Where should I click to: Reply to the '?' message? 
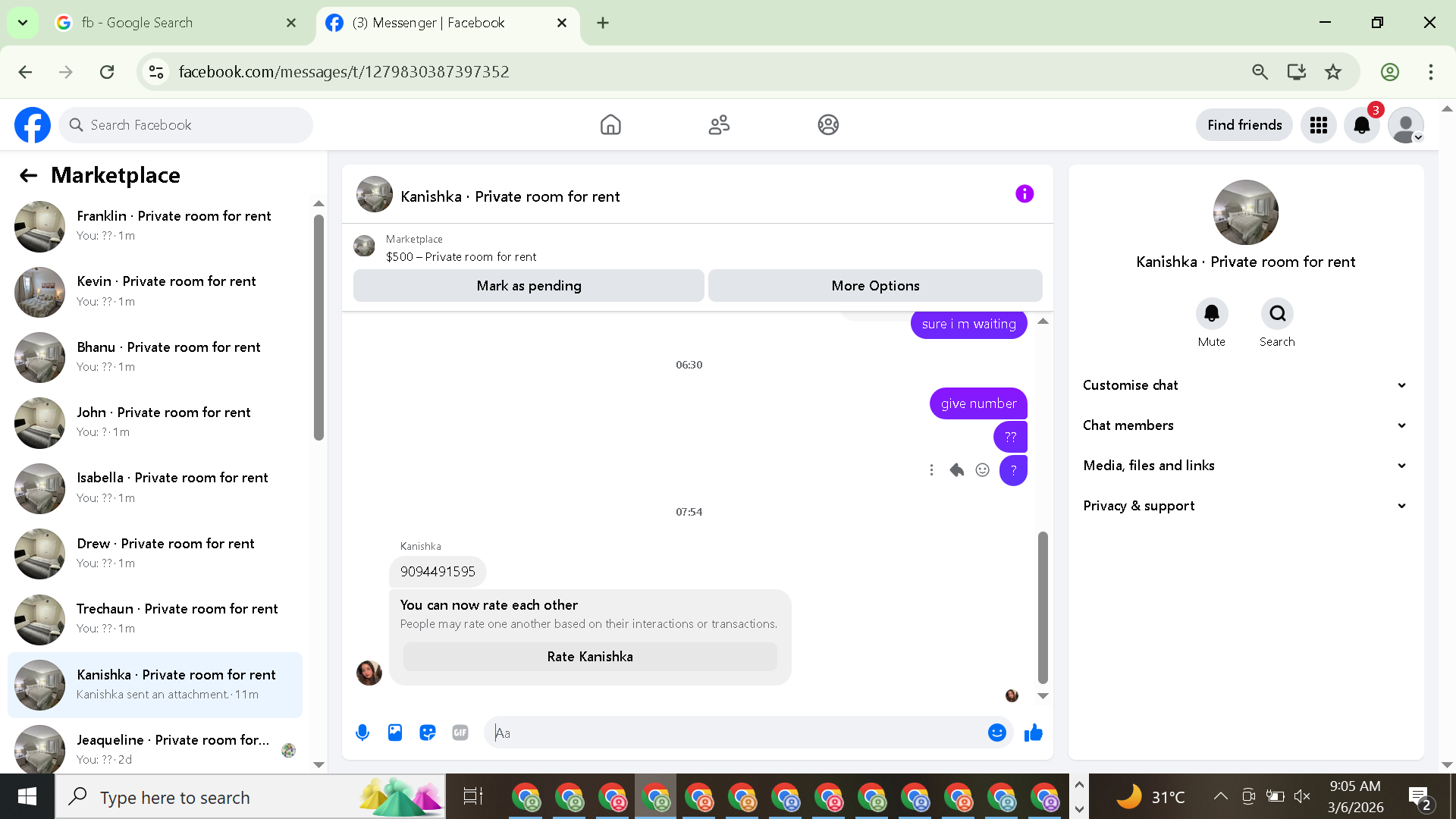[957, 470]
